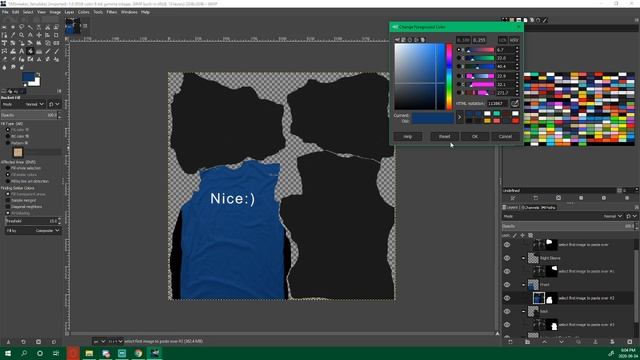This screenshot has height=360, width=640.
Task: Click eyedropper icon beside HTML notation
Action: click(515, 103)
